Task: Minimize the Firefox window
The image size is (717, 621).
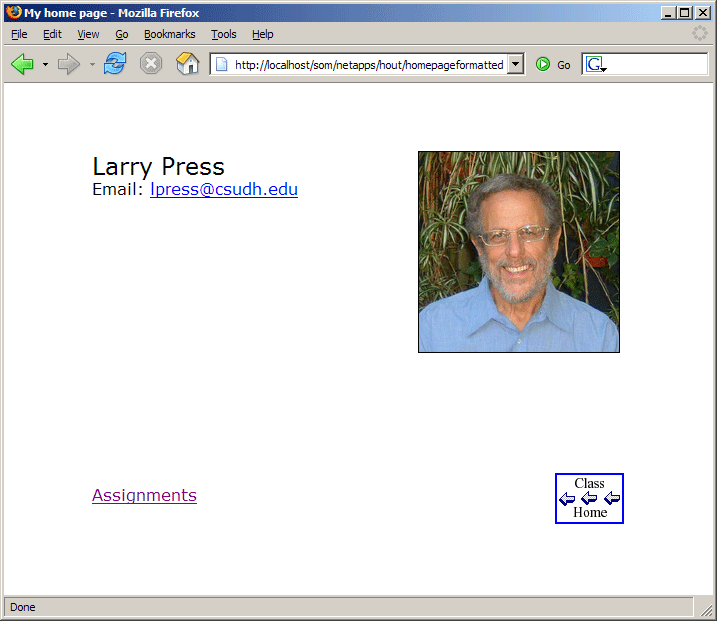Action: pyautogui.click(x=668, y=13)
